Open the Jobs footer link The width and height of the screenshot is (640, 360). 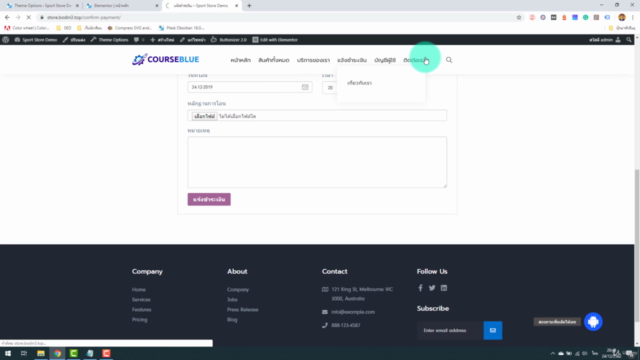tap(232, 300)
